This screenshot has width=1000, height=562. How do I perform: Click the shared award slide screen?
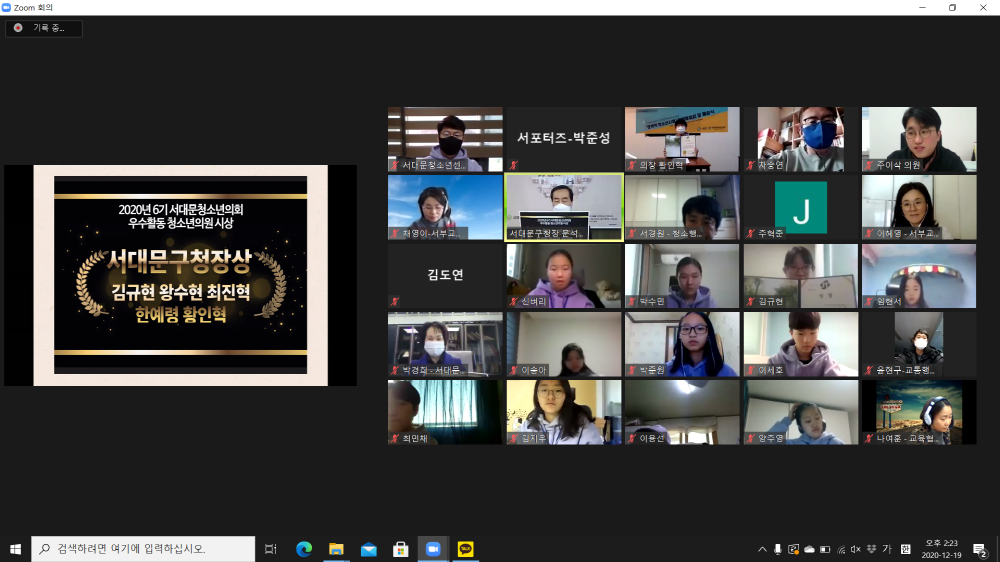[x=180, y=275]
